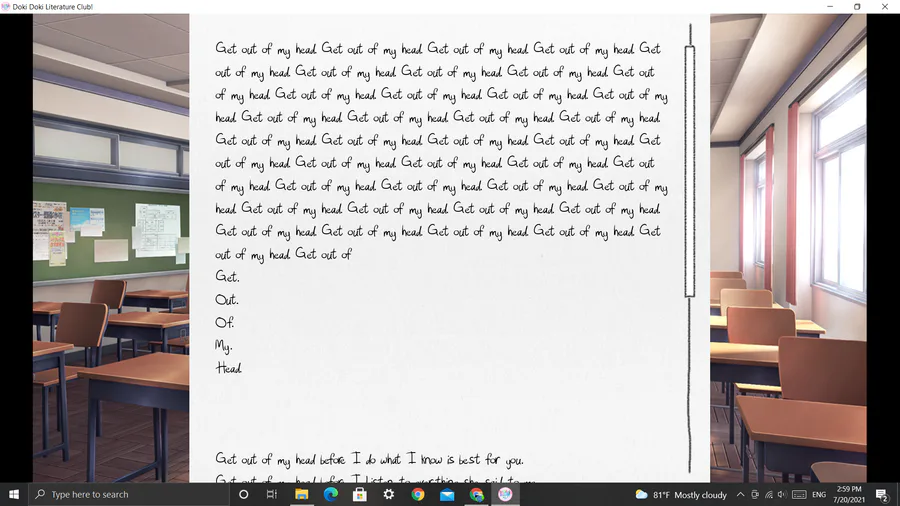The image size is (900, 506).
Task: Launch File Explorer from the taskbar
Action: pyautogui.click(x=301, y=494)
